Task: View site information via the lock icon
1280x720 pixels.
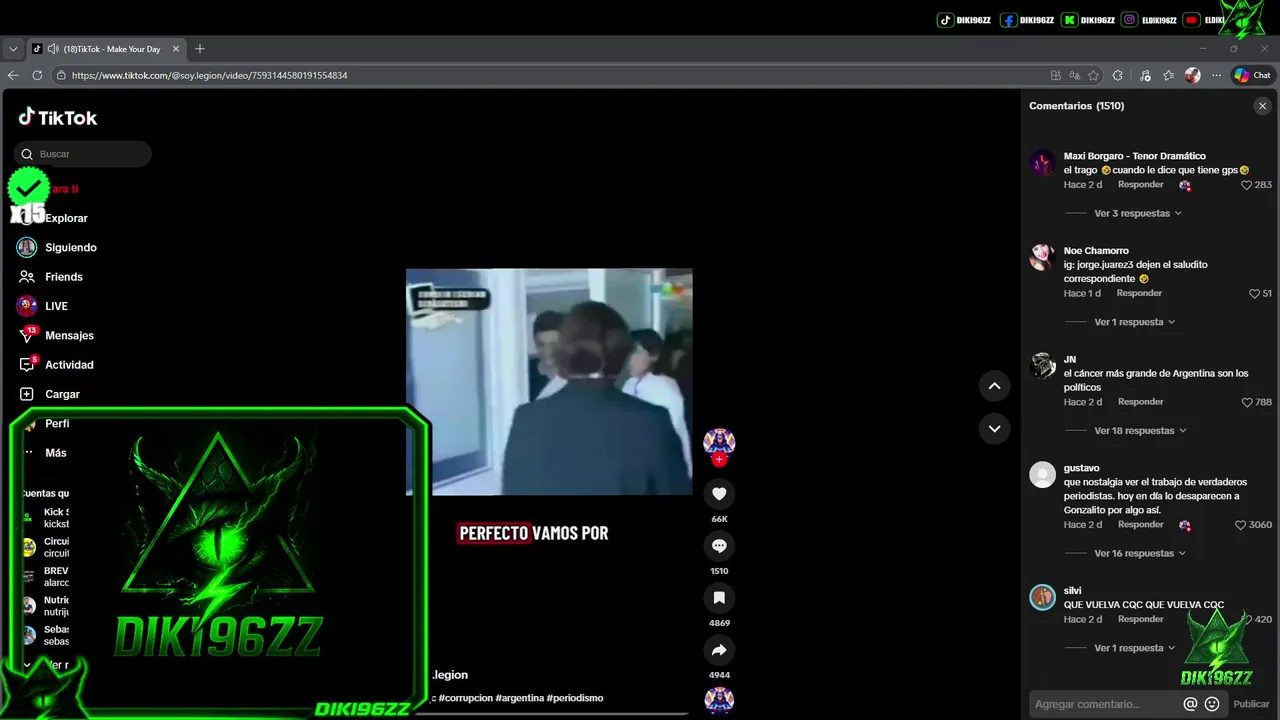Action: click(61, 75)
